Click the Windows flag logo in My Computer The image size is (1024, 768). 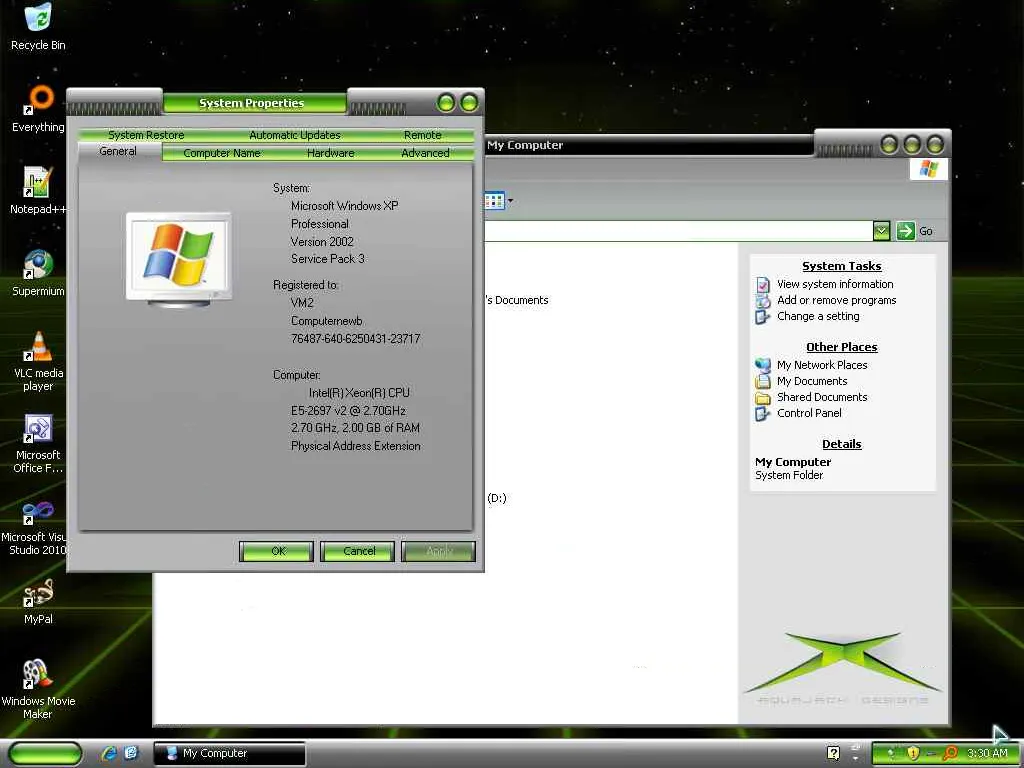click(928, 170)
